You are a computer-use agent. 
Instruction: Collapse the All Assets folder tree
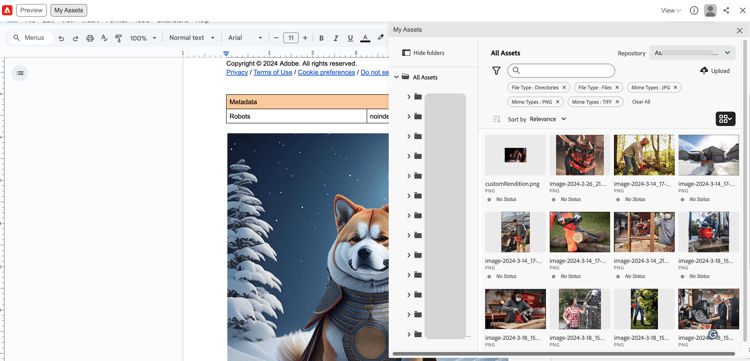[396, 77]
